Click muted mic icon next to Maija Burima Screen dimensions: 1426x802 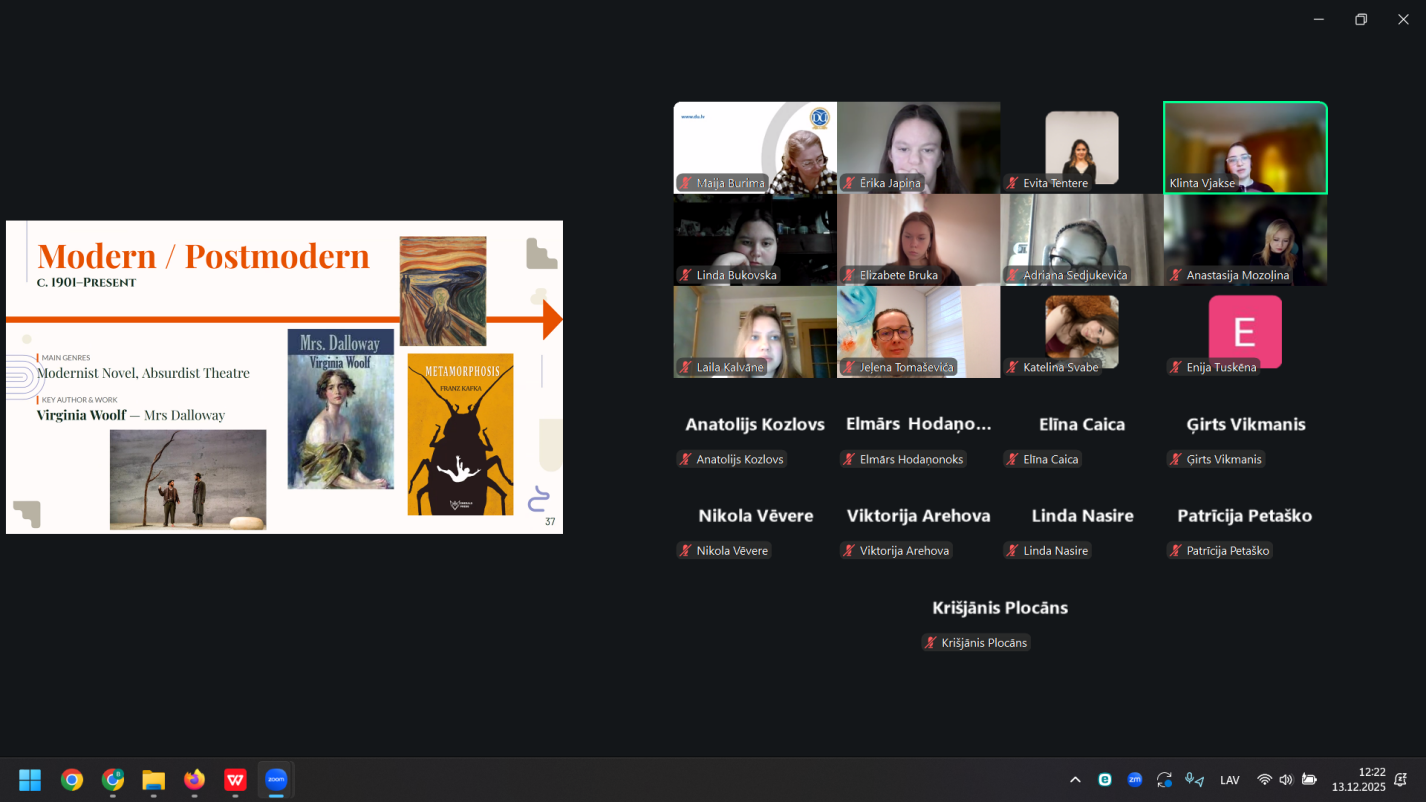(x=686, y=184)
